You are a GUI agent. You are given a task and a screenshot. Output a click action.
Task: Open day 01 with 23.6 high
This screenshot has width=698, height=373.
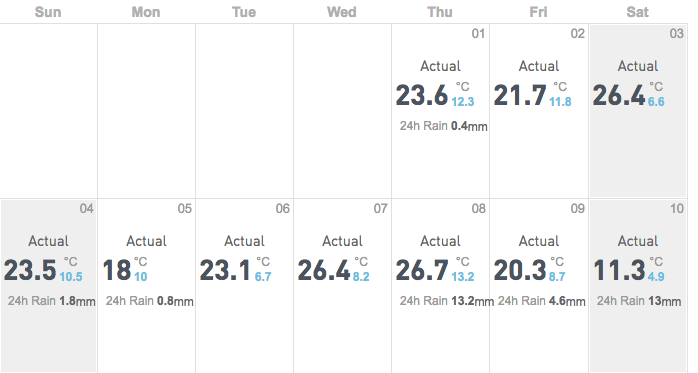[x=440, y=110]
